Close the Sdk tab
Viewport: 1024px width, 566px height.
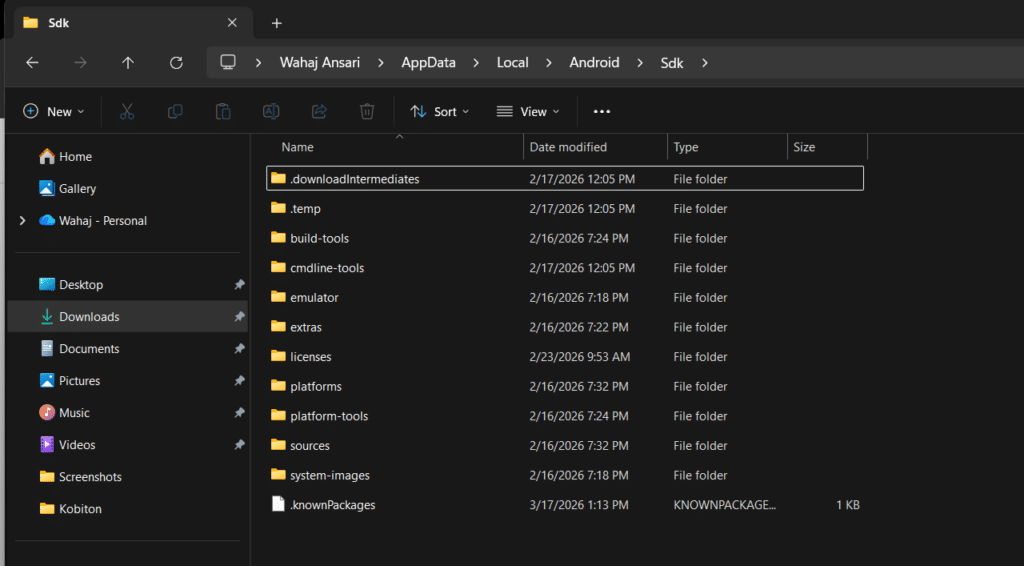[x=232, y=23]
